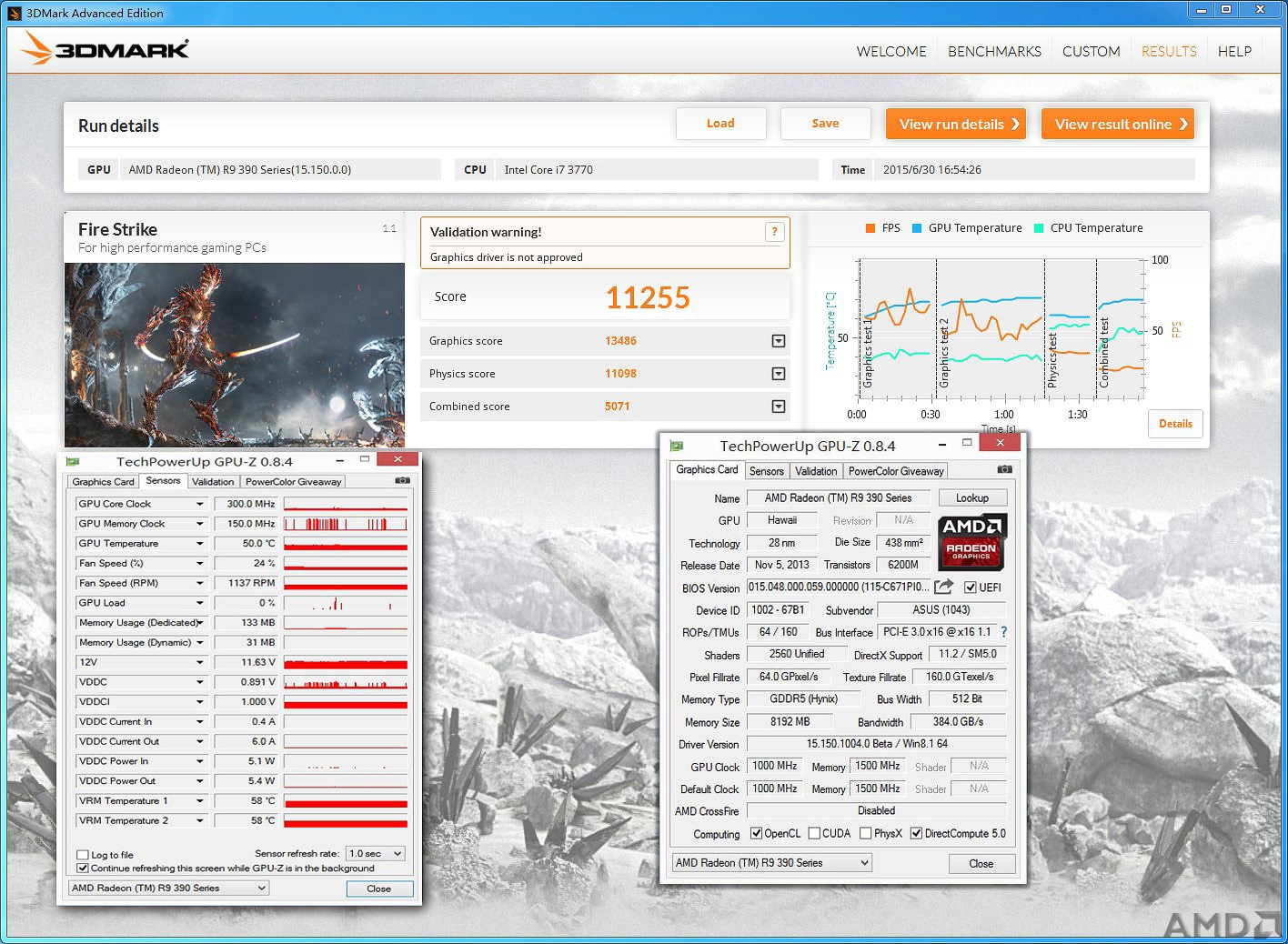The image size is (1288, 944).
Task: Toggle Continue refreshing in background checkbox
Action: pos(83,868)
